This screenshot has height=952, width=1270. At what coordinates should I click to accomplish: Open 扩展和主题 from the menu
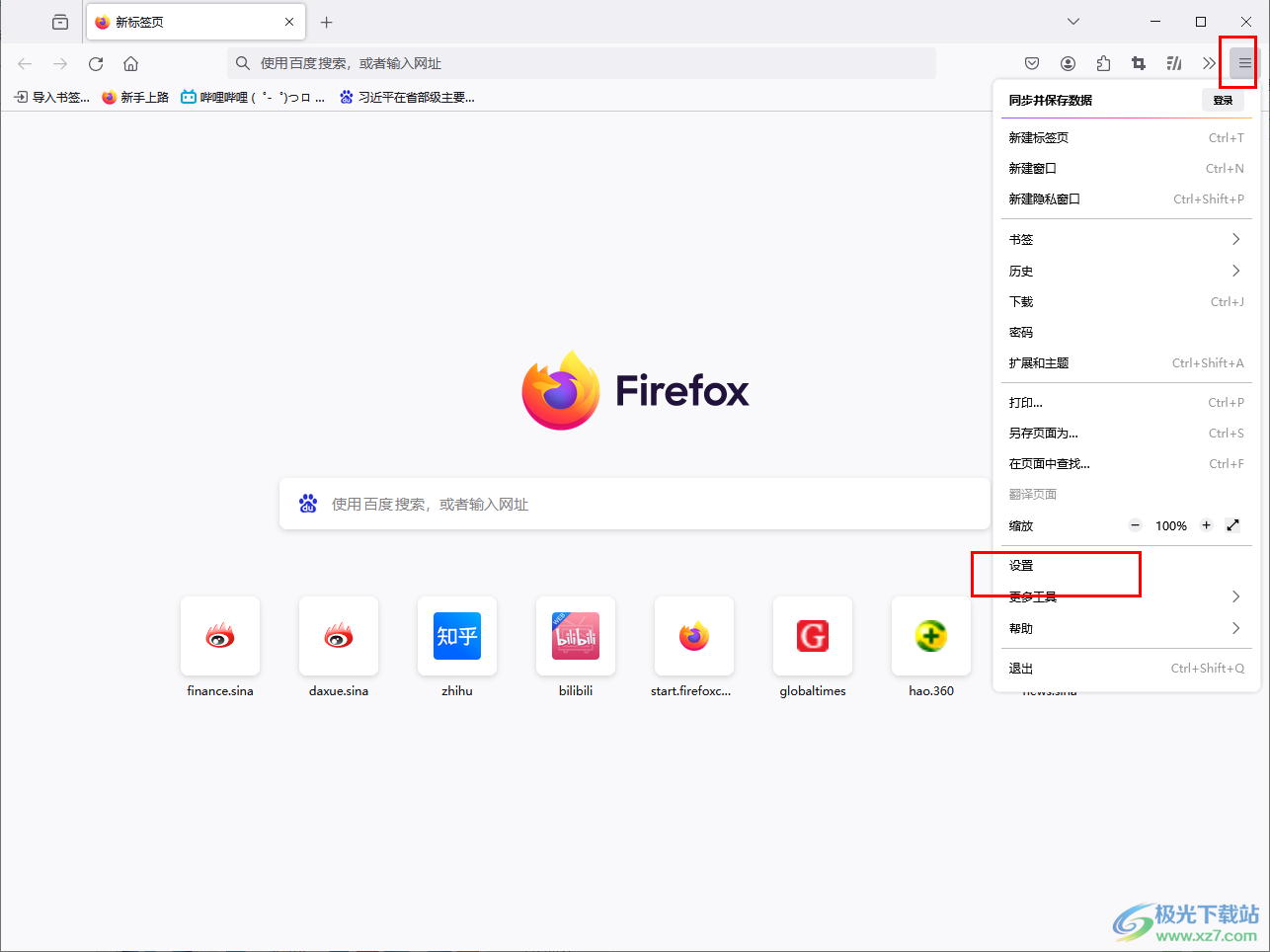(1126, 362)
